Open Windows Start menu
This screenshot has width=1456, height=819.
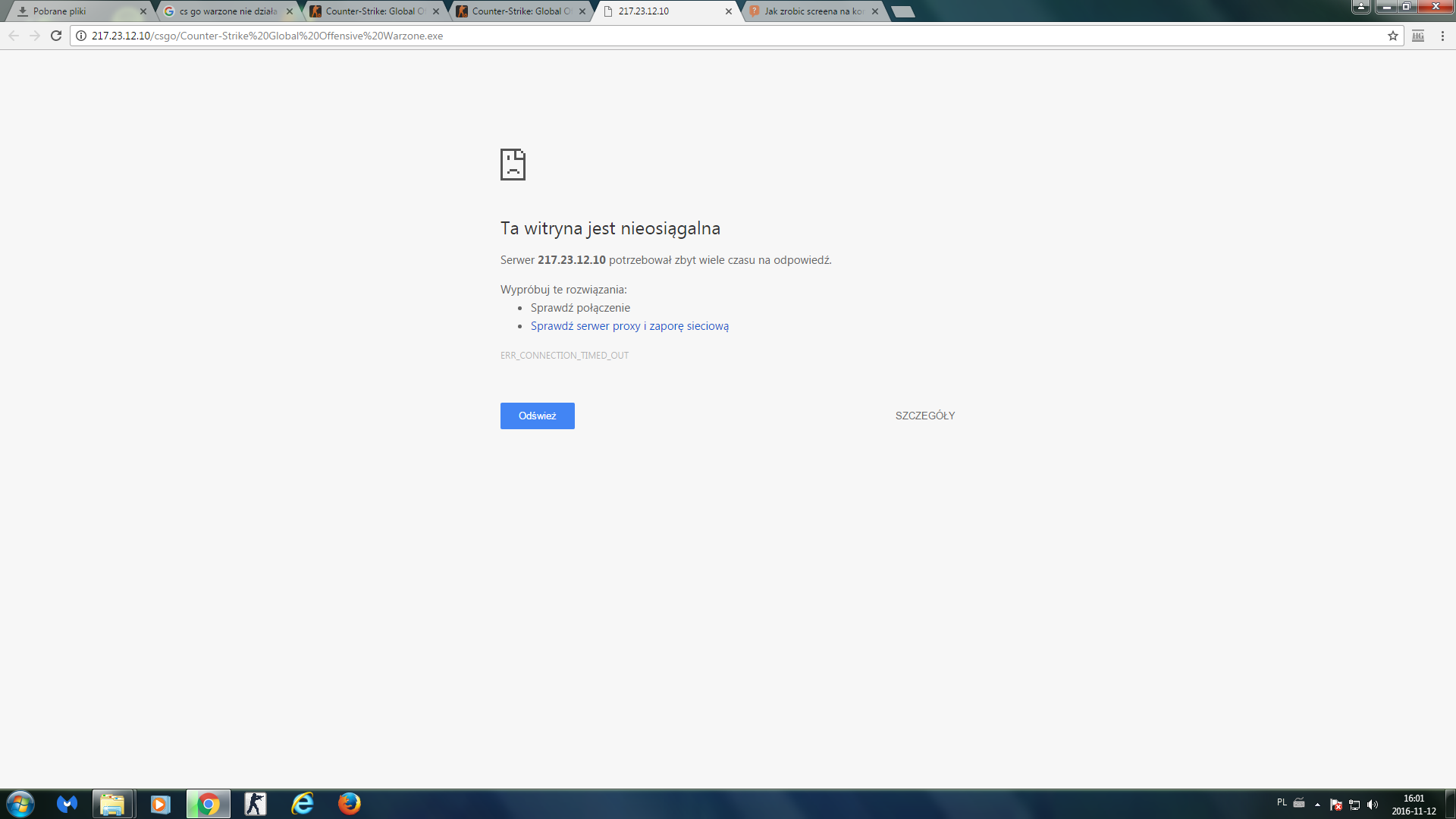point(20,803)
